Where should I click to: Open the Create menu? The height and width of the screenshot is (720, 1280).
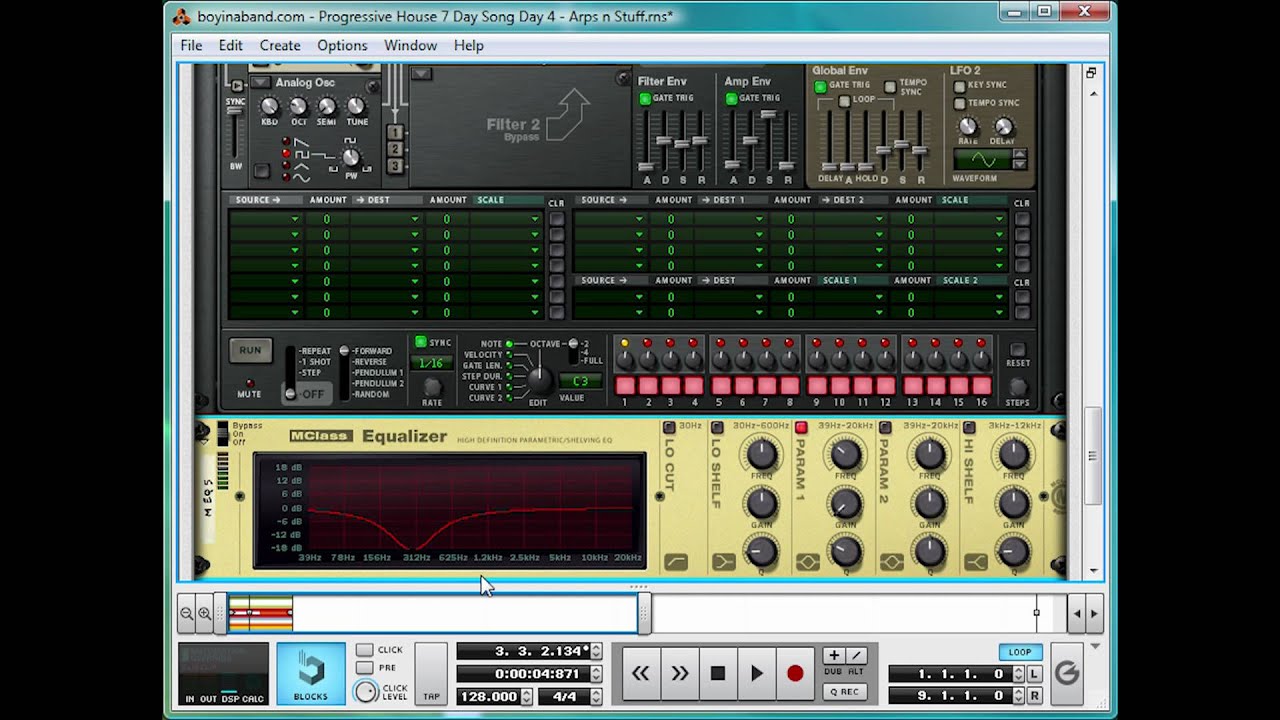[x=280, y=45]
